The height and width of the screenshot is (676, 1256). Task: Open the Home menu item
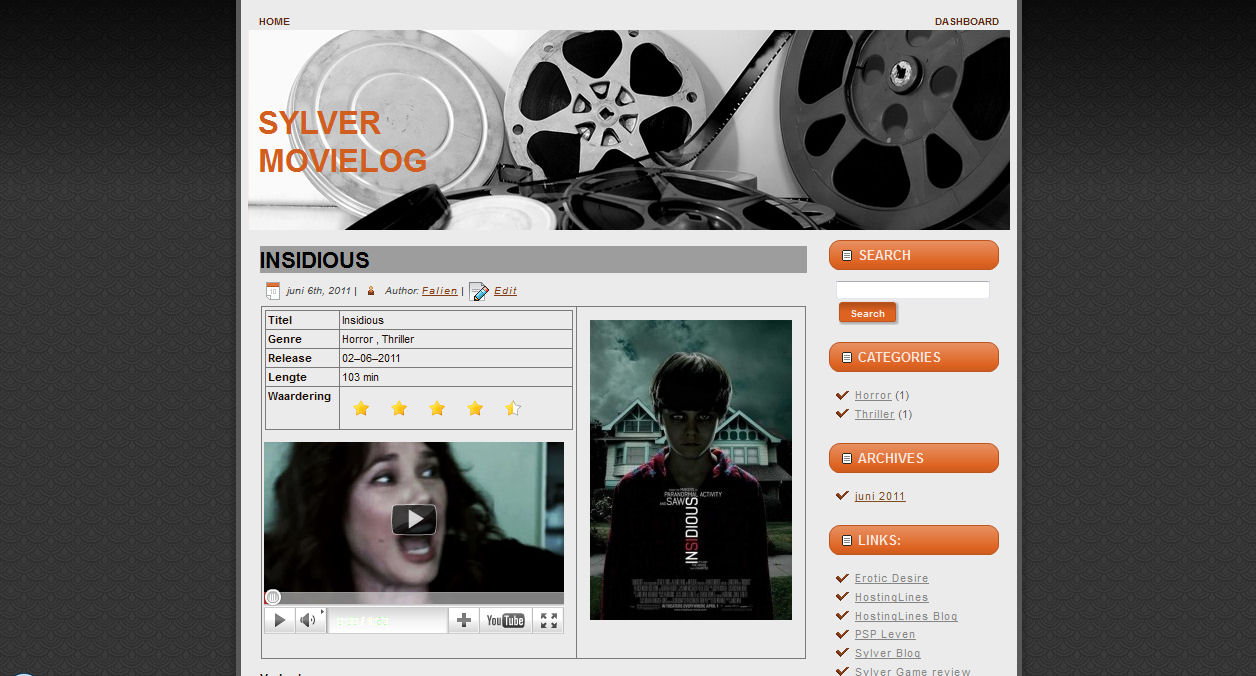pyautogui.click(x=274, y=22)
